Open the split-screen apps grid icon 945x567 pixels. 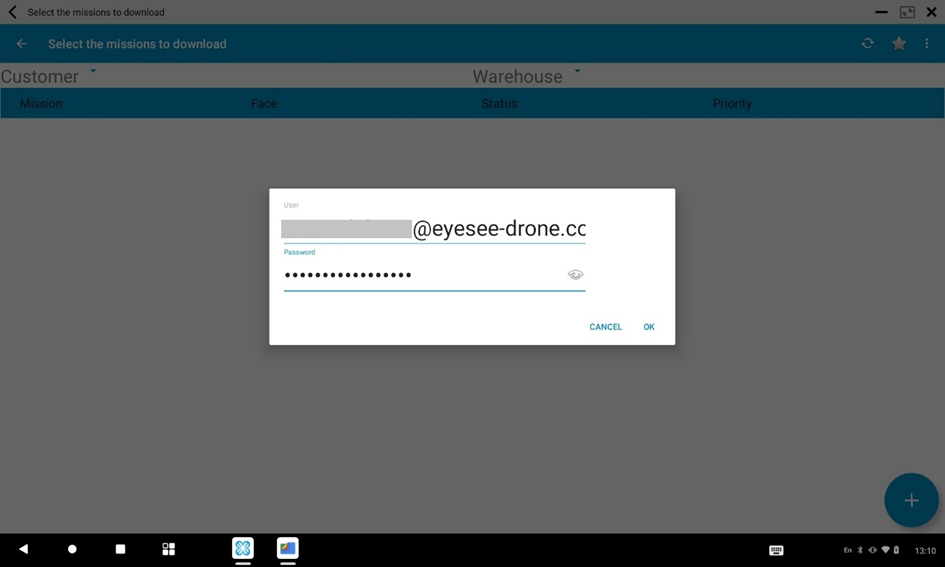168,549
